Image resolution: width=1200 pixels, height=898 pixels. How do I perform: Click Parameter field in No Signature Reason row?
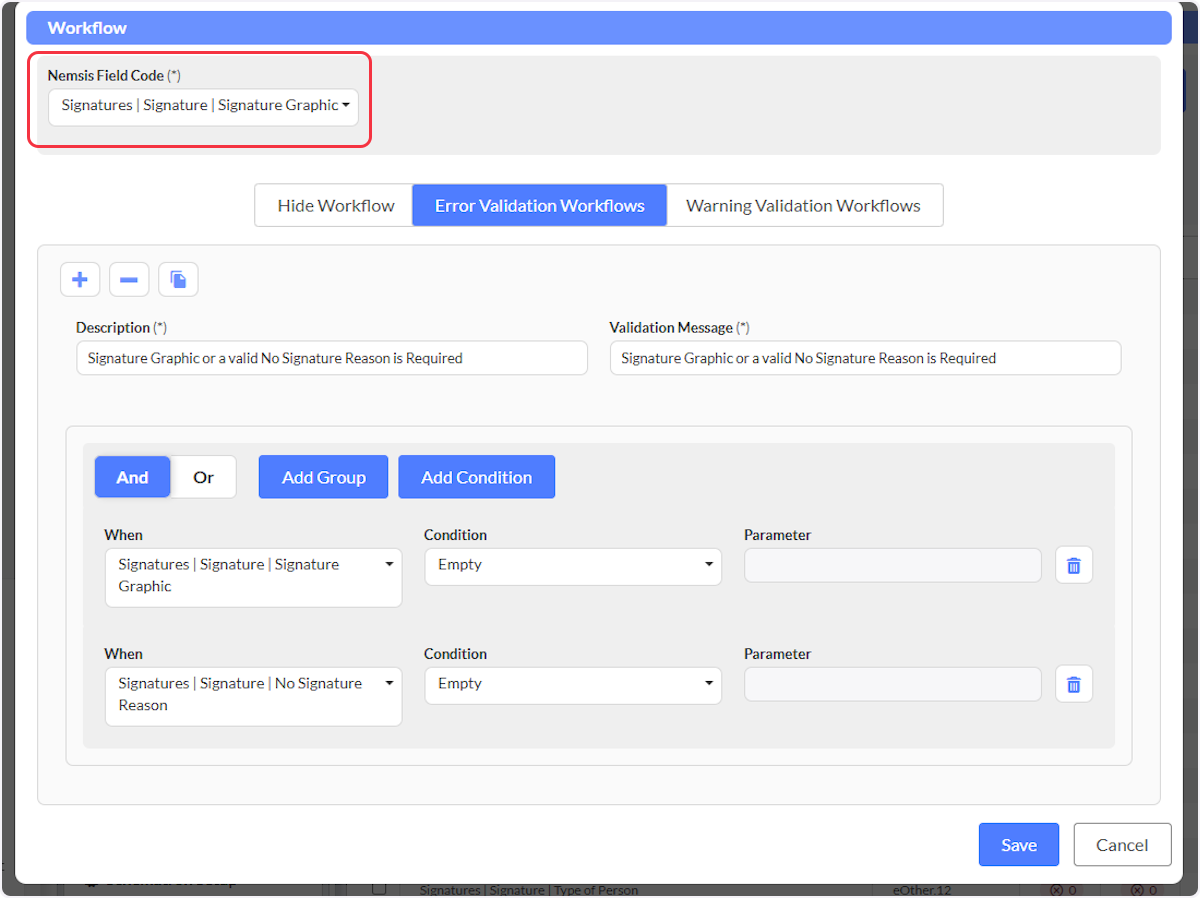[893, 684]
